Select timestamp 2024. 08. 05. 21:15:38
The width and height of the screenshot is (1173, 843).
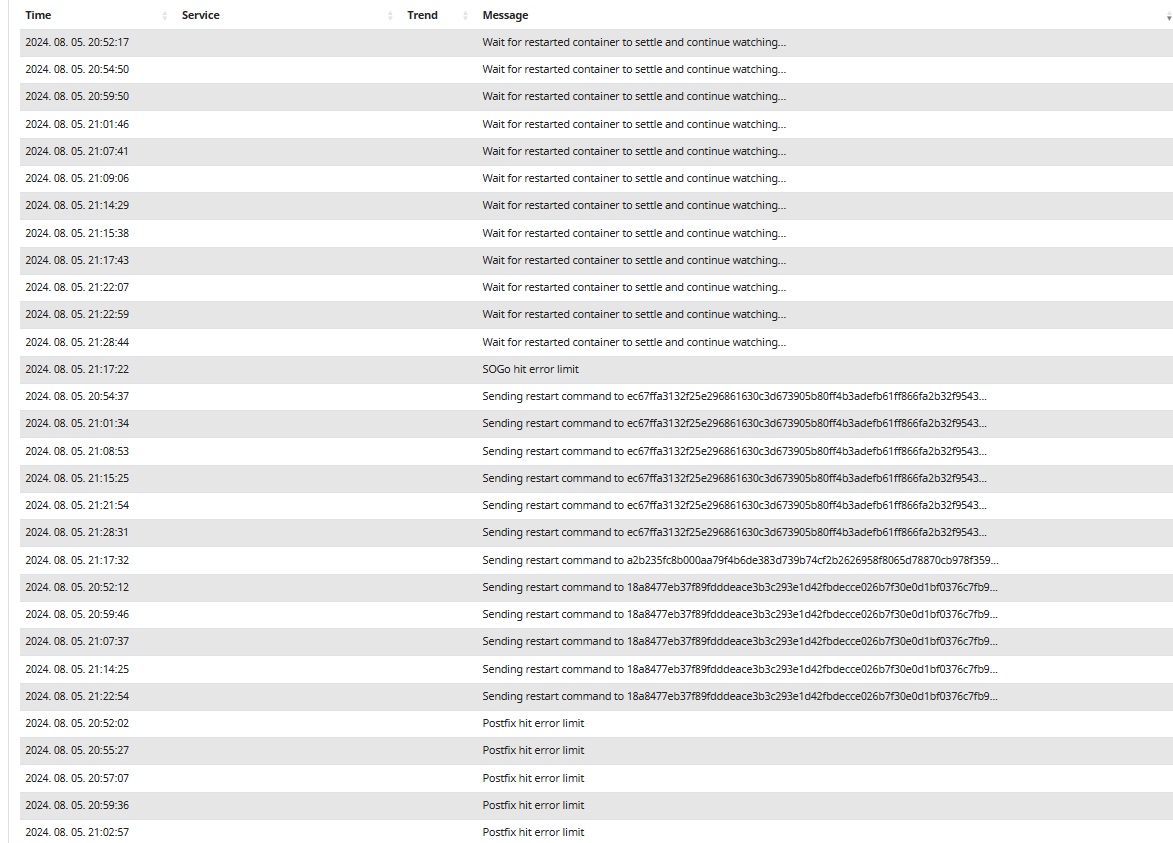pyautogui.click(x=77, y=233)
